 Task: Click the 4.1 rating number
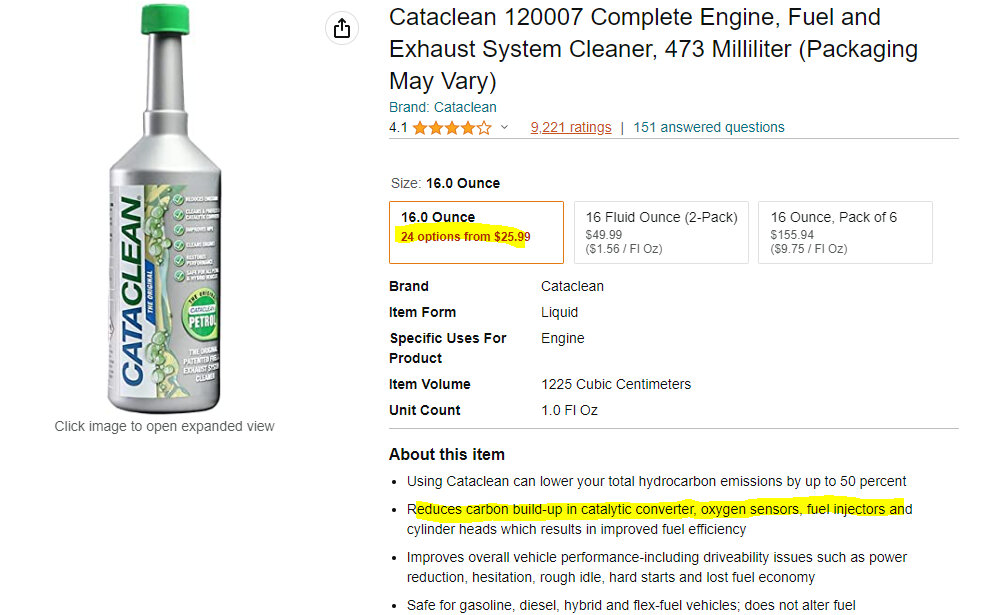[x=398, y=128]
